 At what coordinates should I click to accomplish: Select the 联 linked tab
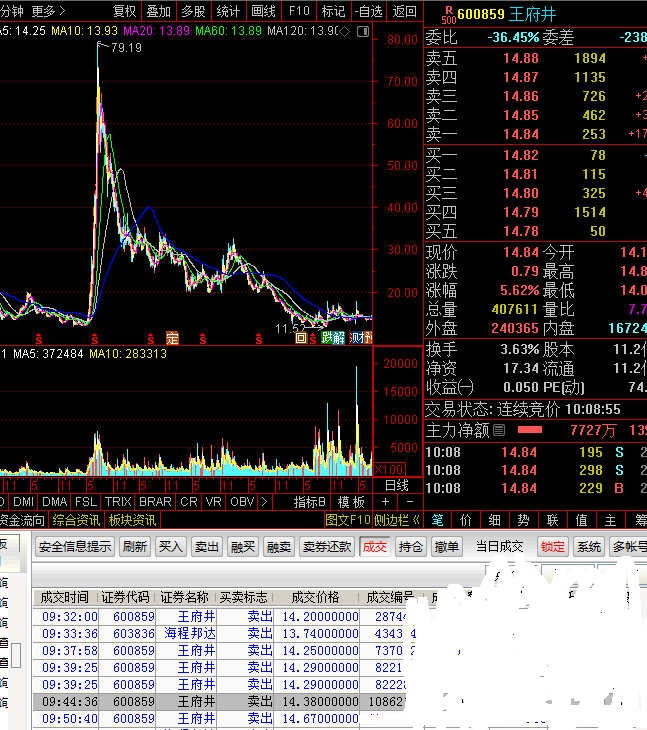pos(553,520)
